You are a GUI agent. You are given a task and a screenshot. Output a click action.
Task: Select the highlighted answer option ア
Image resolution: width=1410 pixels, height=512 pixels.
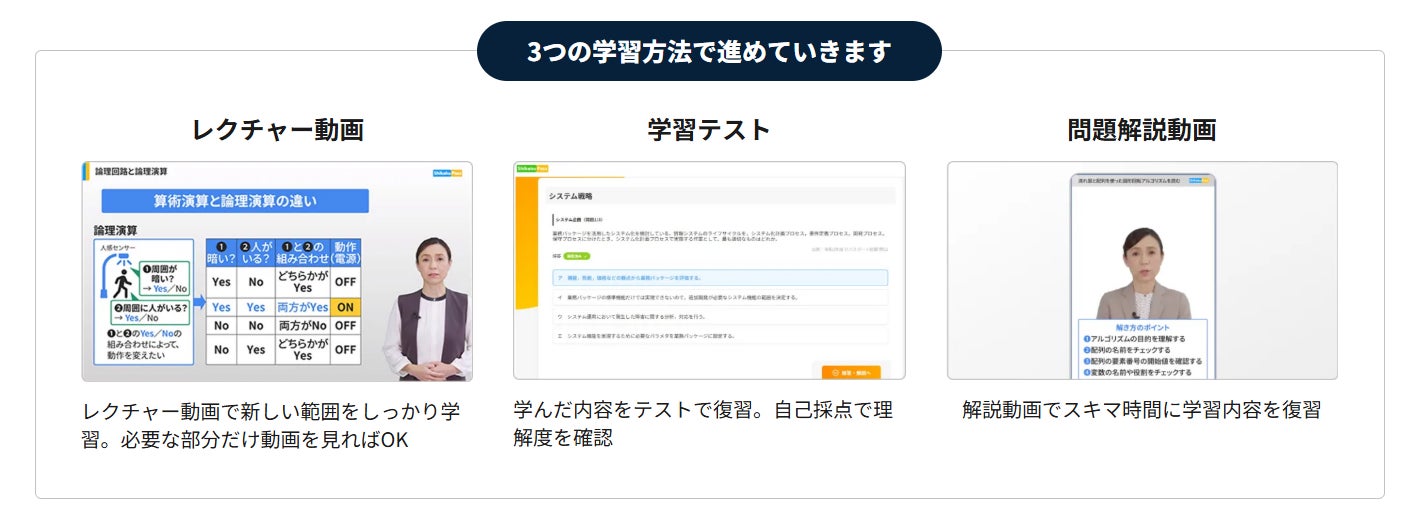coord(719,278)
